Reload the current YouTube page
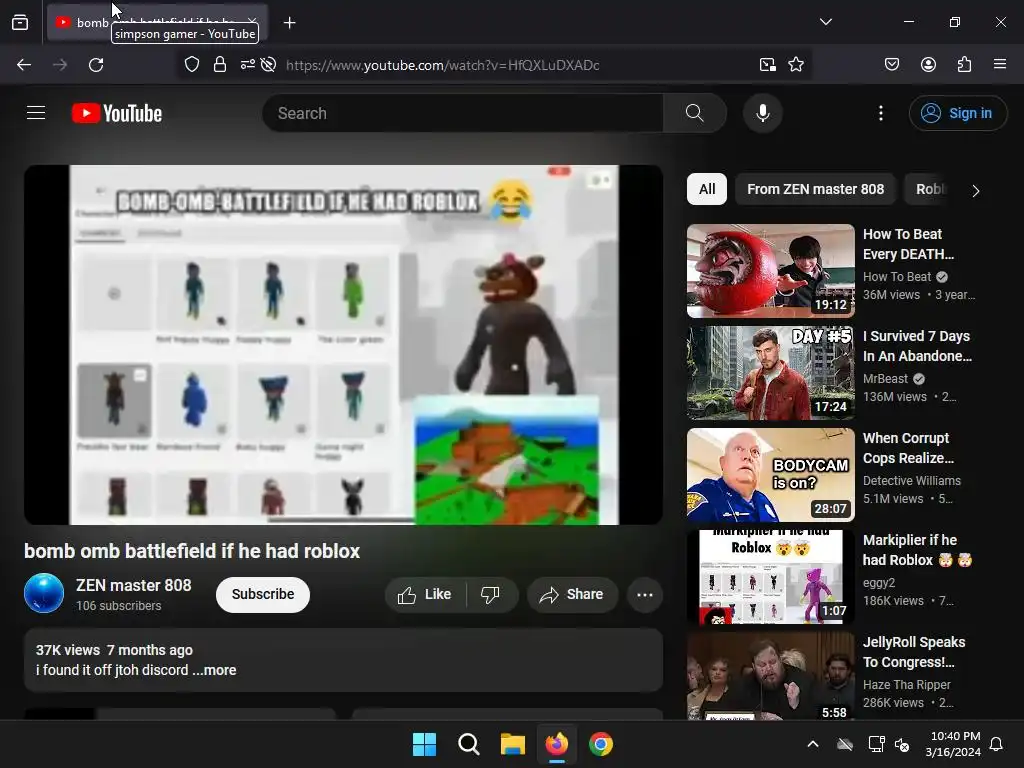This screenshot has width=1024, height=768. 96,65
